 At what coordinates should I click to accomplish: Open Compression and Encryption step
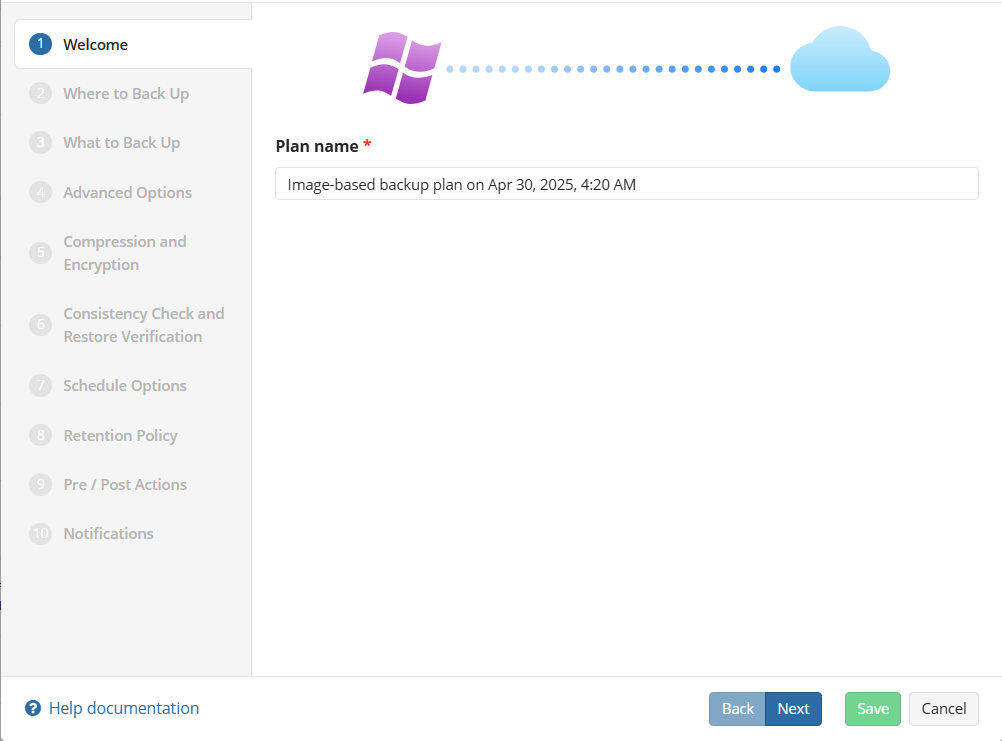(x=125, y=253)
